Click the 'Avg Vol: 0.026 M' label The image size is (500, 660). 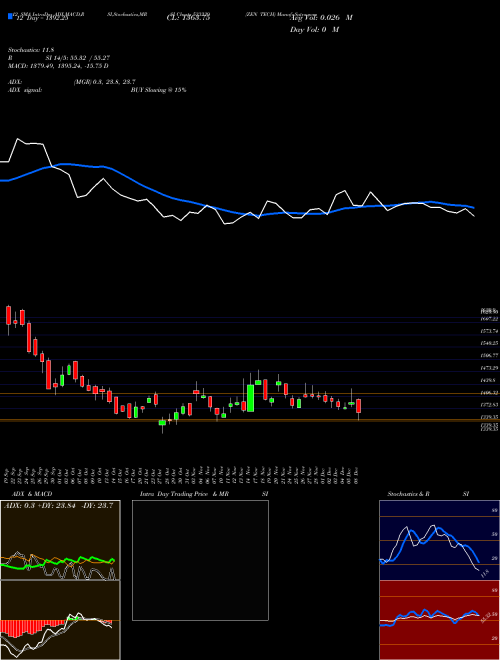(321, 18)
